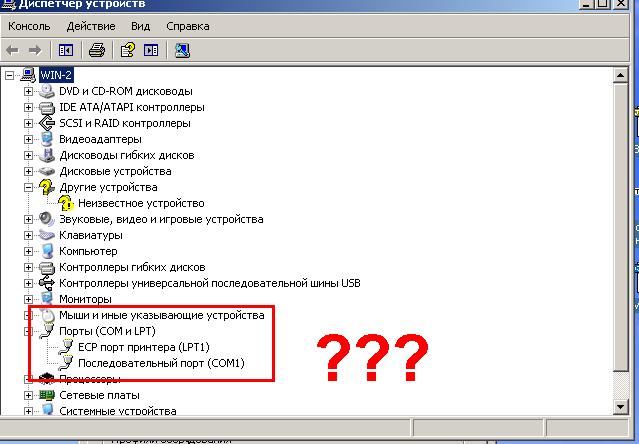Screen dimensions: 639x444
Task: Expand Дисковые устройства node
Action: pyautogui.click(x=28, y=171)
